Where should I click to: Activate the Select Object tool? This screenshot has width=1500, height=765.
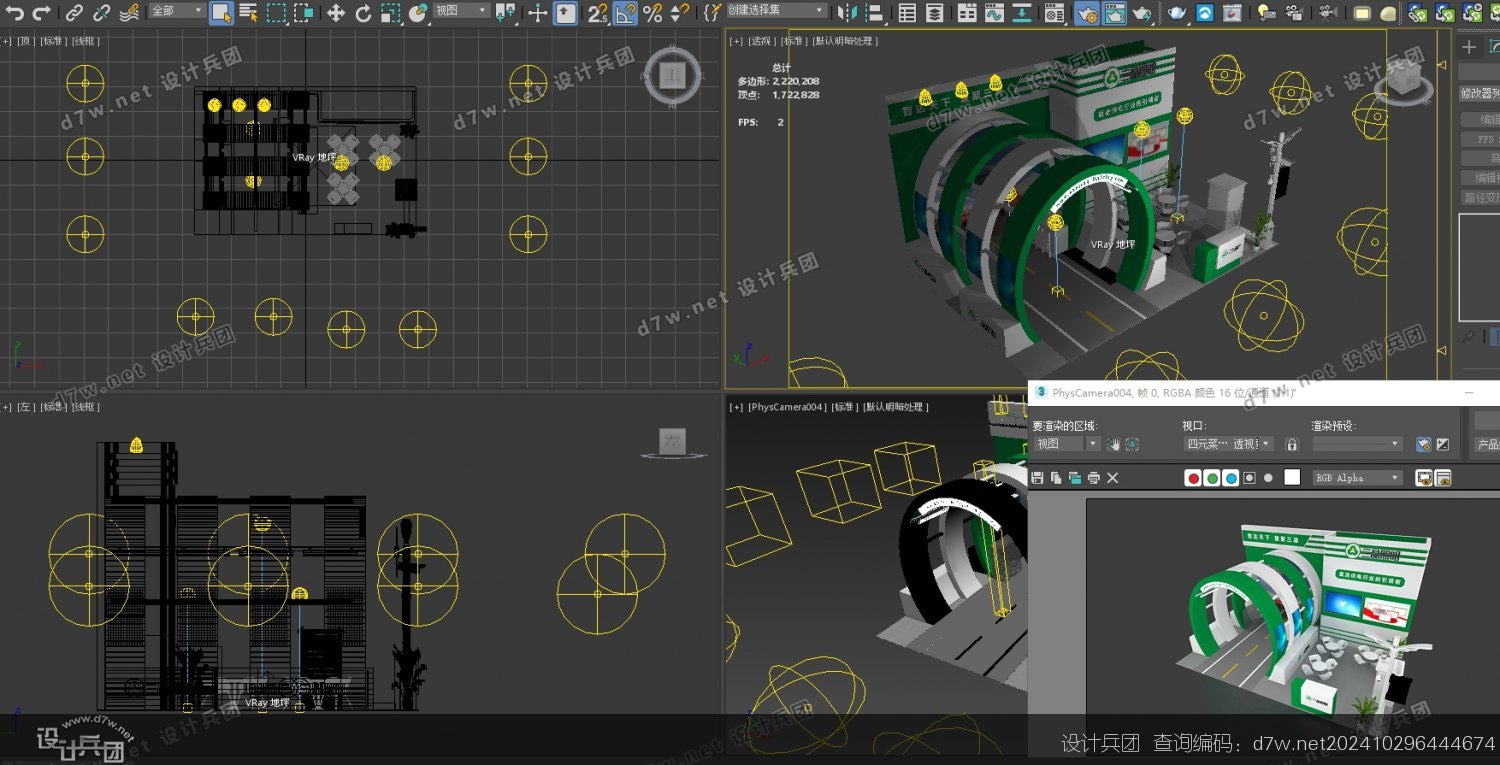221,13
